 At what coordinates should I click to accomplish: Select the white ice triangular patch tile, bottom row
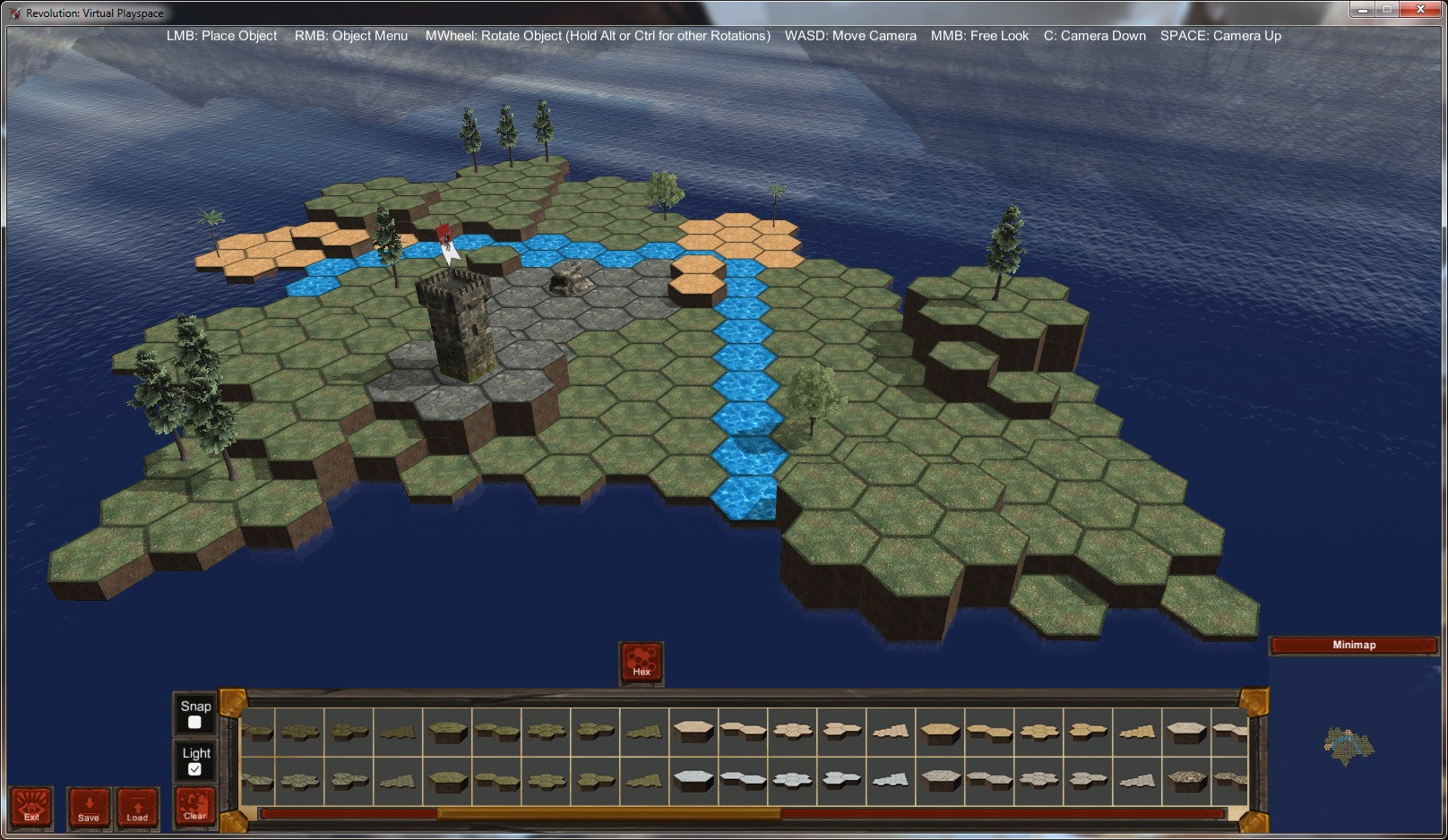point(890,780)
